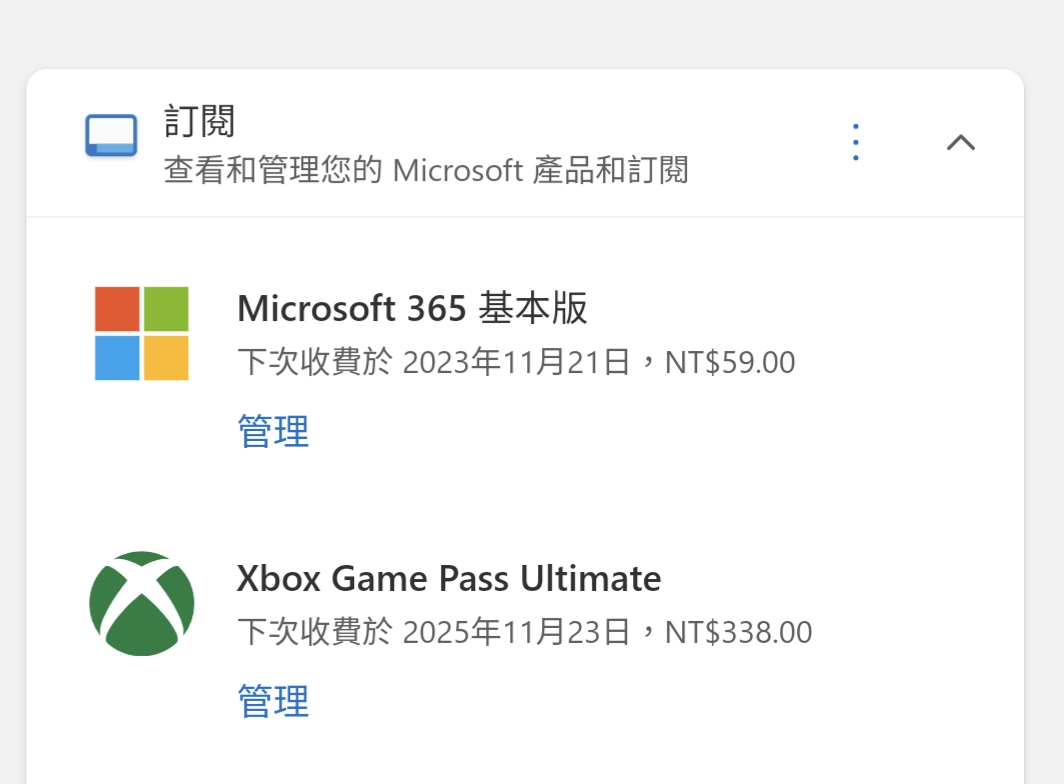Click 下次收費於 label under Microsoft 365
The image size is (1064, 784).
pos(314,362)
